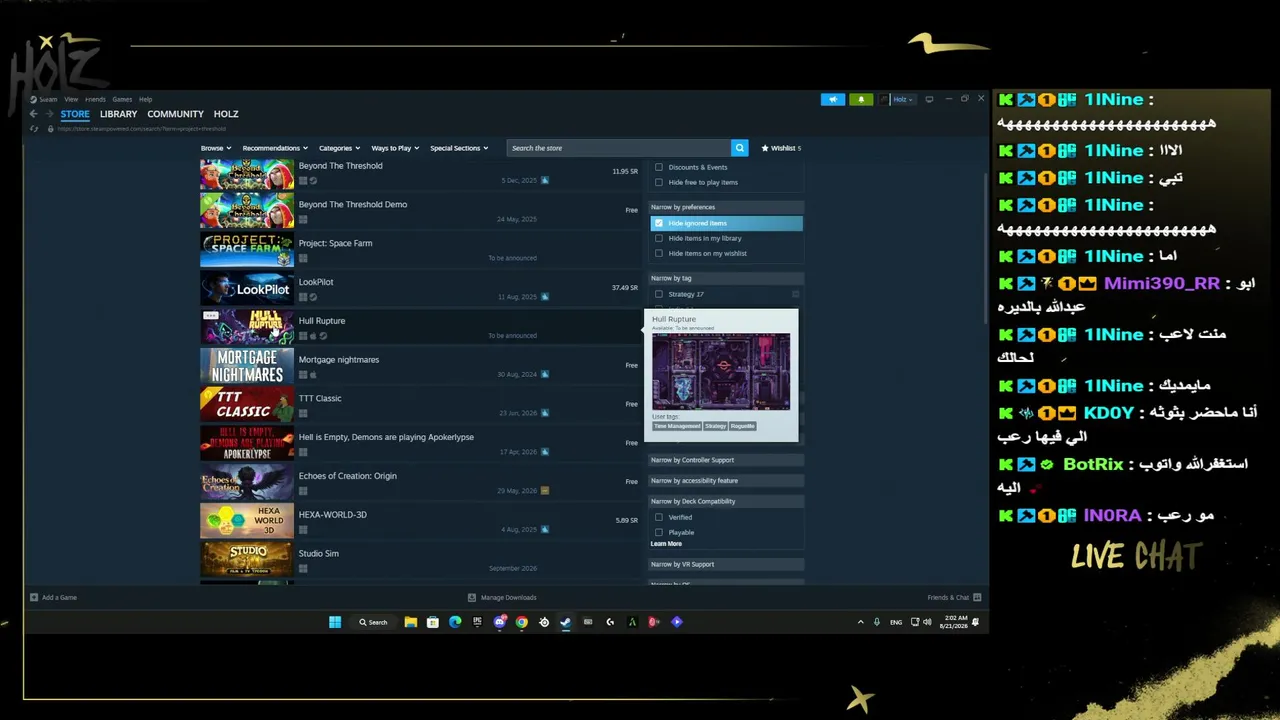
Task: Open the Categories dropdown
Action: pyautogui.click(x=340, y=148)
